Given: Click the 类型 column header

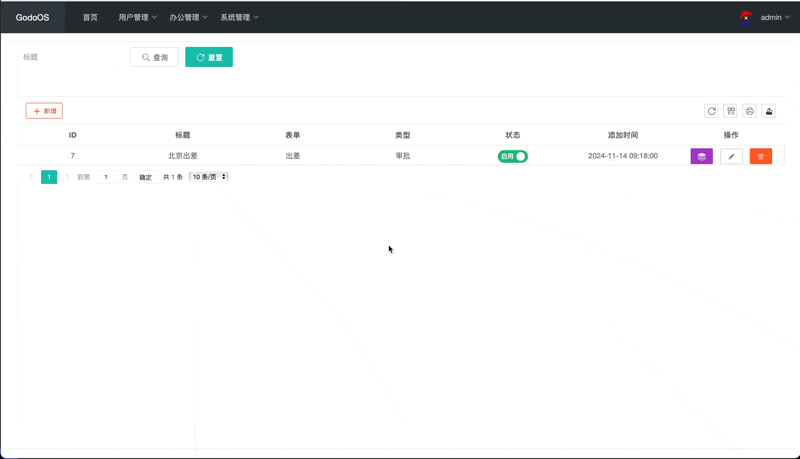Looking at the screenshot, I should [x=403, y=135].
